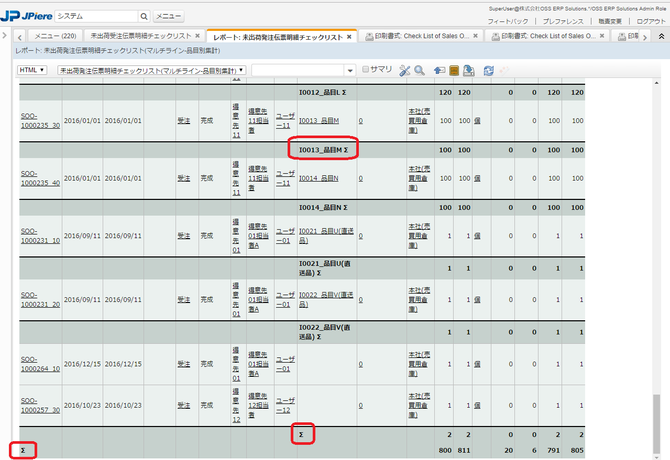670x460 pixels.
Task: Expand the left side panel arrow
Action: pyautogui.click(x=5, y=35)
